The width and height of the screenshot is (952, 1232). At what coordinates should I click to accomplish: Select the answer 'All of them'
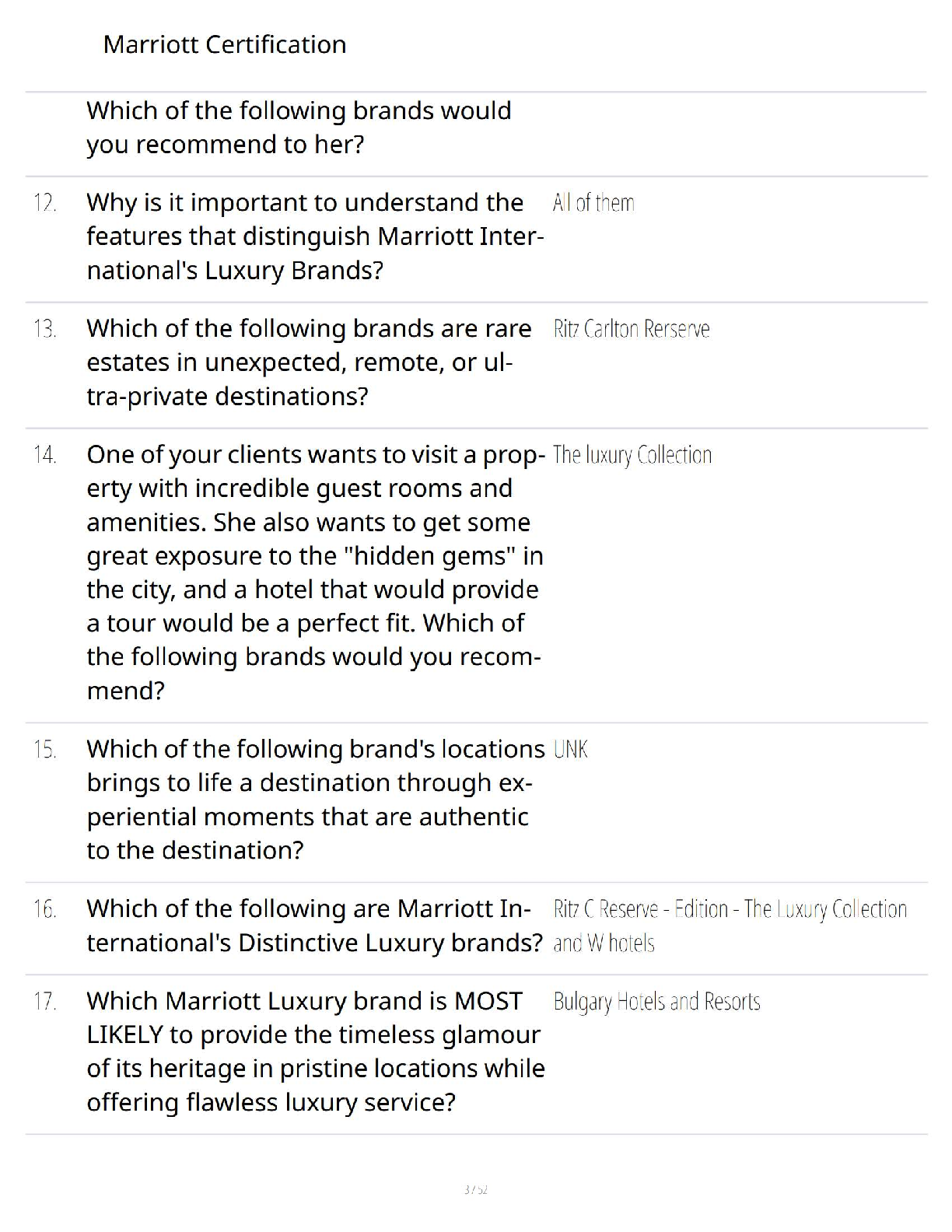tap(593, 204)
